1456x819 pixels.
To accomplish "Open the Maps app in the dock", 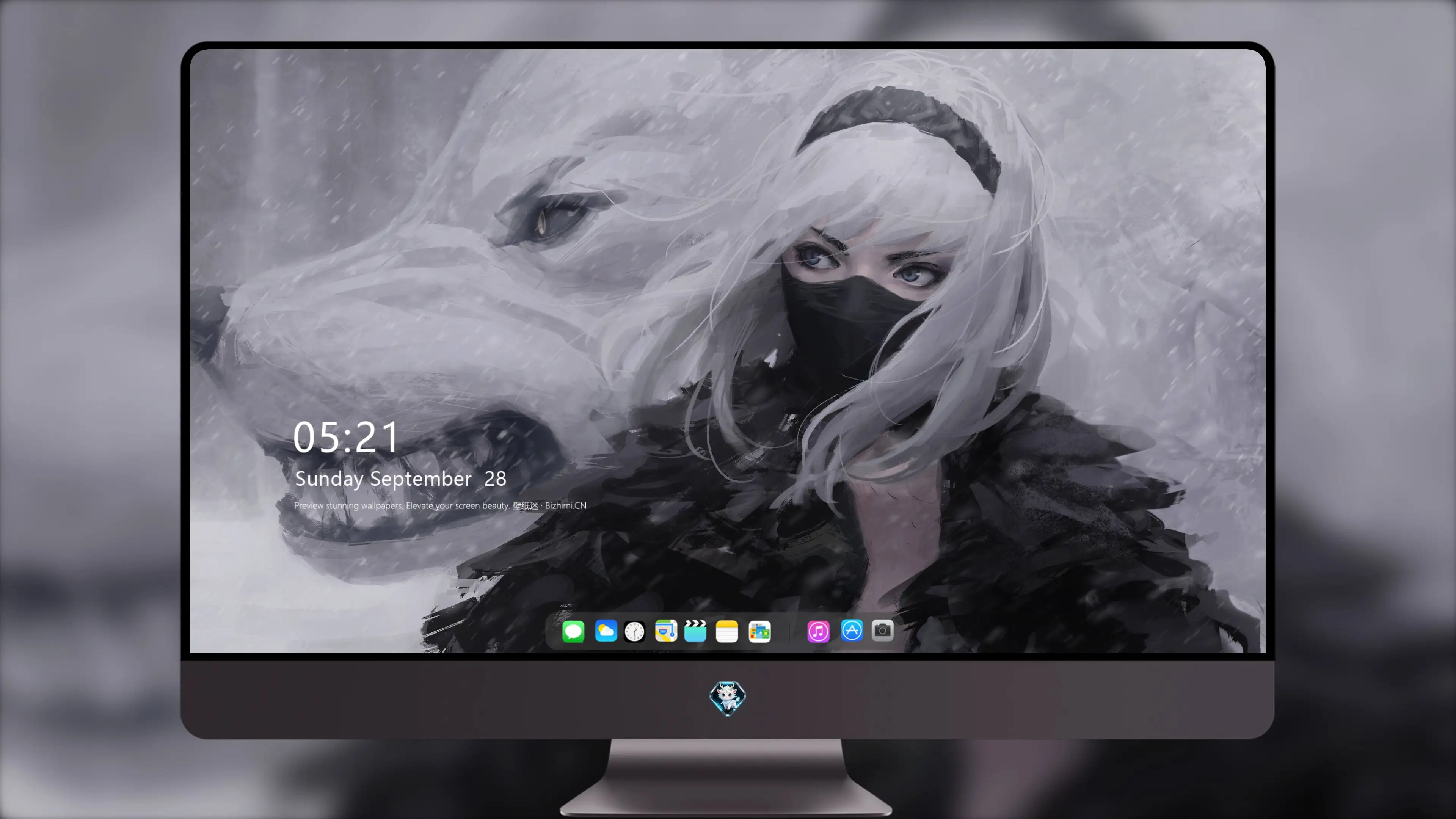I will tap(666, 631).
